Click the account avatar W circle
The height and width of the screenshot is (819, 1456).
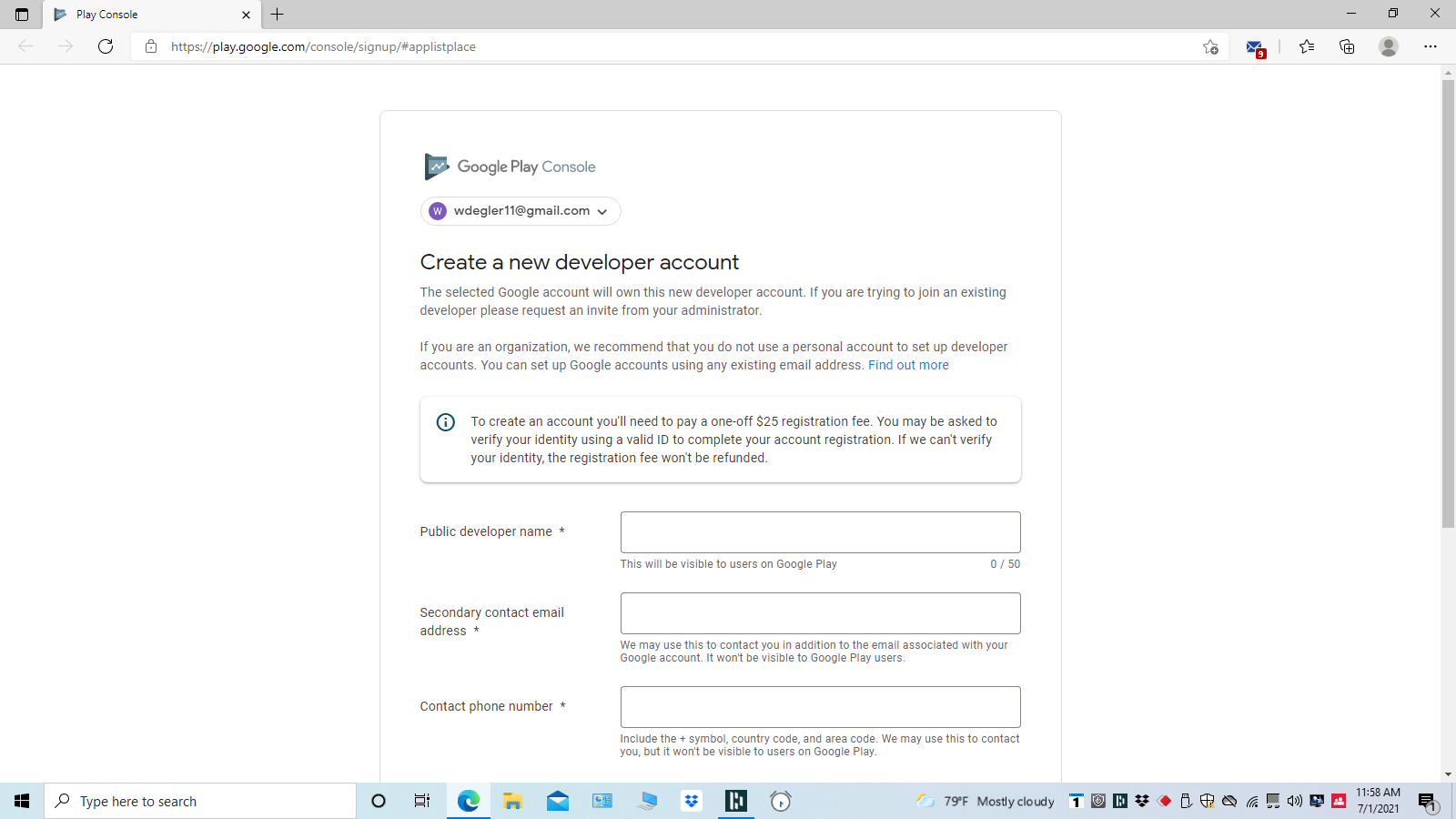coord(438,211)
